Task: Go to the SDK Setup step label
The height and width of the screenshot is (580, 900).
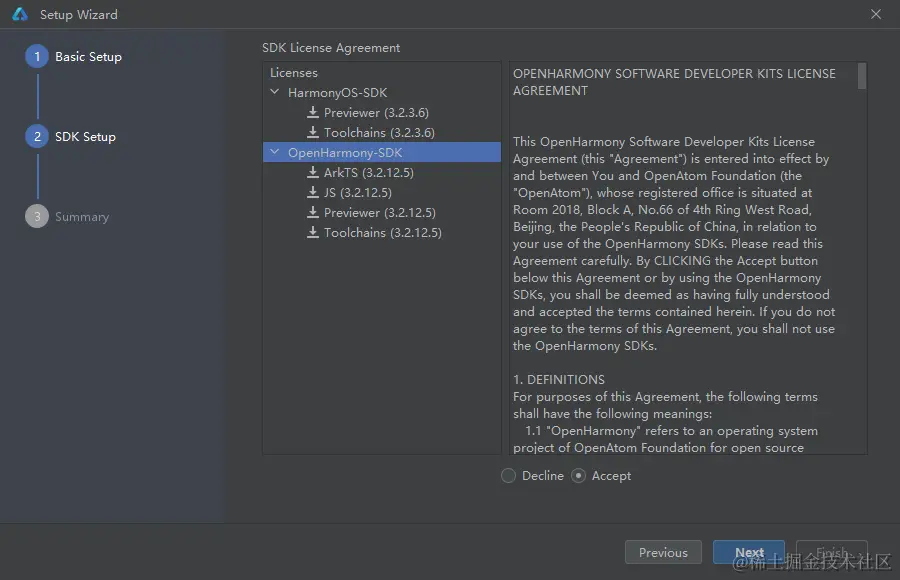Action: (x=86, y=137)
